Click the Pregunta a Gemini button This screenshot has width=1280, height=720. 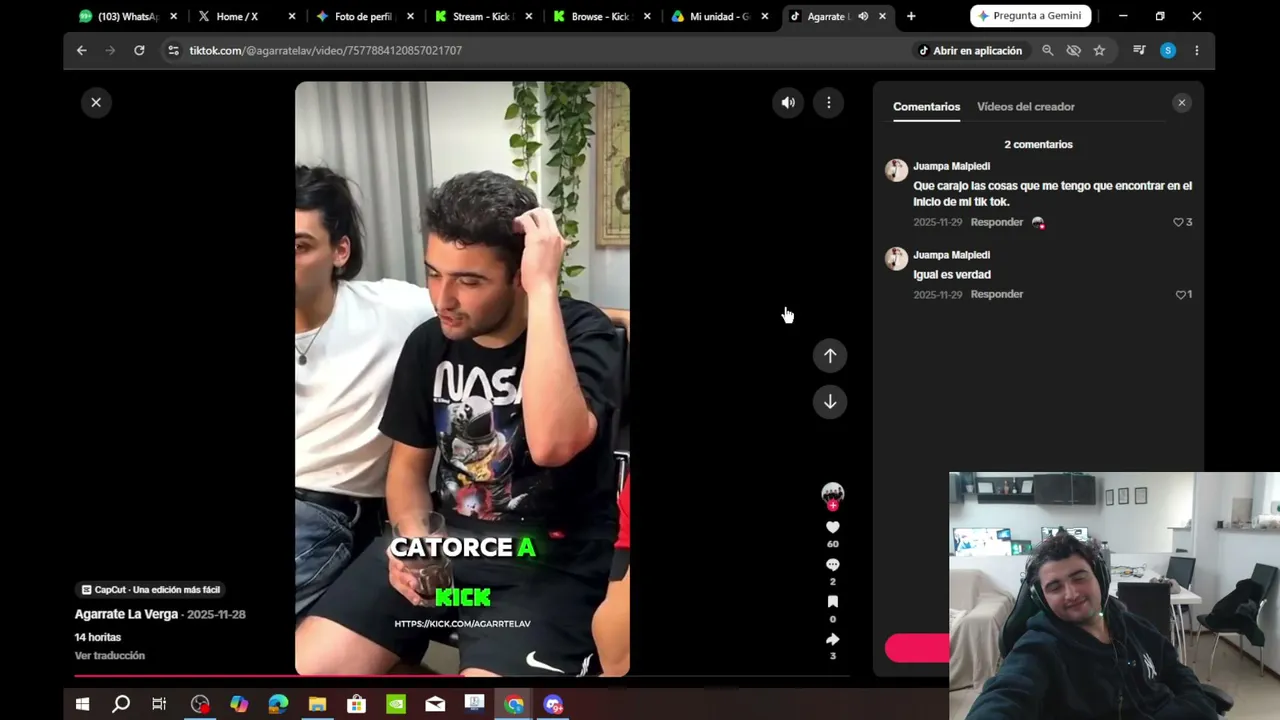1030,16
